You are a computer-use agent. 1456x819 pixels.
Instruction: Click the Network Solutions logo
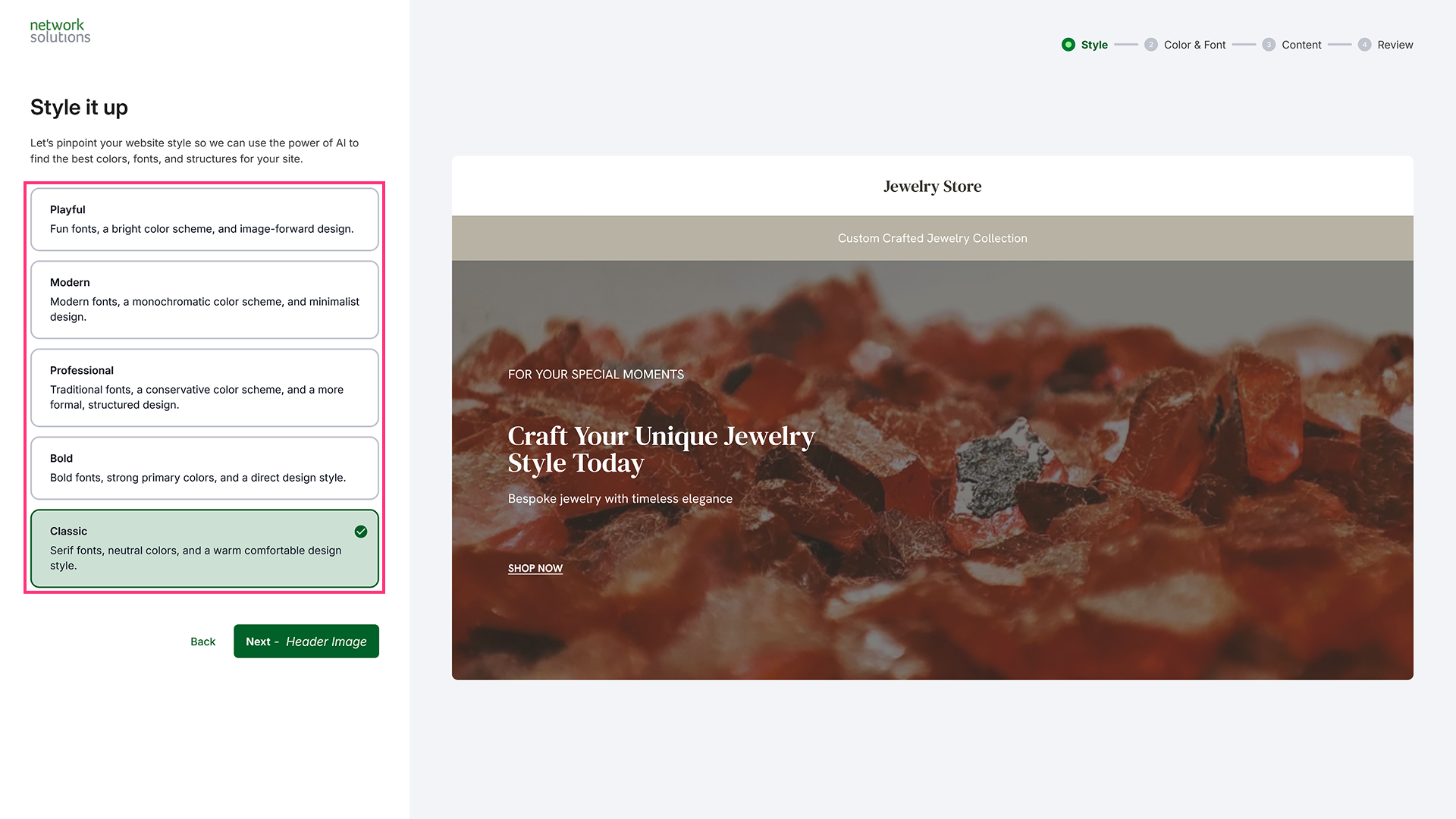click(x=60, y=31)
